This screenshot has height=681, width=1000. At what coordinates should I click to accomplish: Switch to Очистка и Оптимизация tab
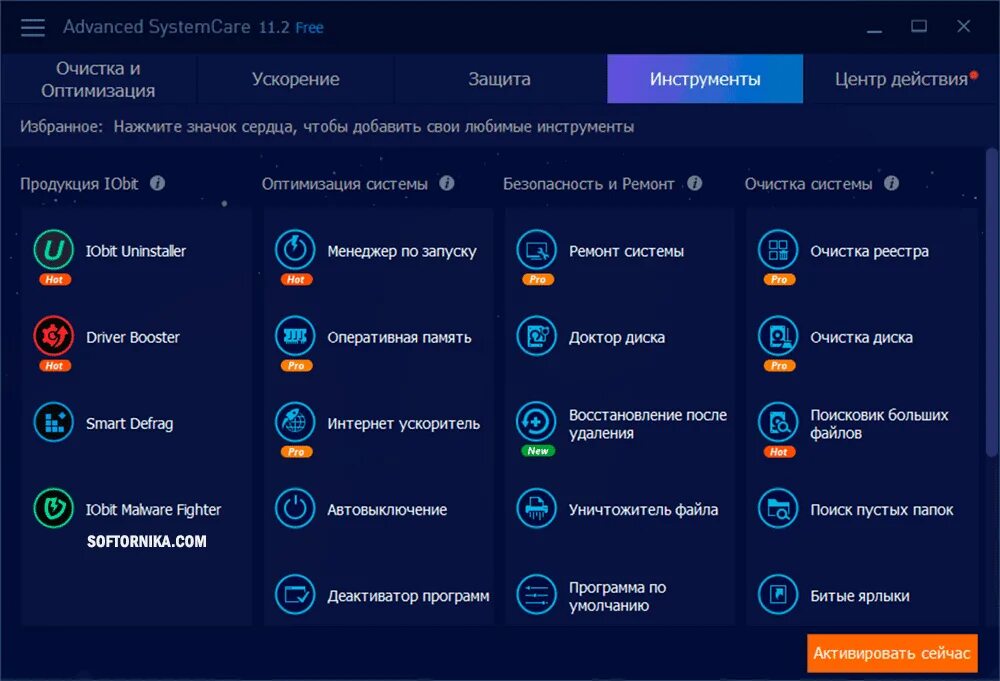pos(98,79)
